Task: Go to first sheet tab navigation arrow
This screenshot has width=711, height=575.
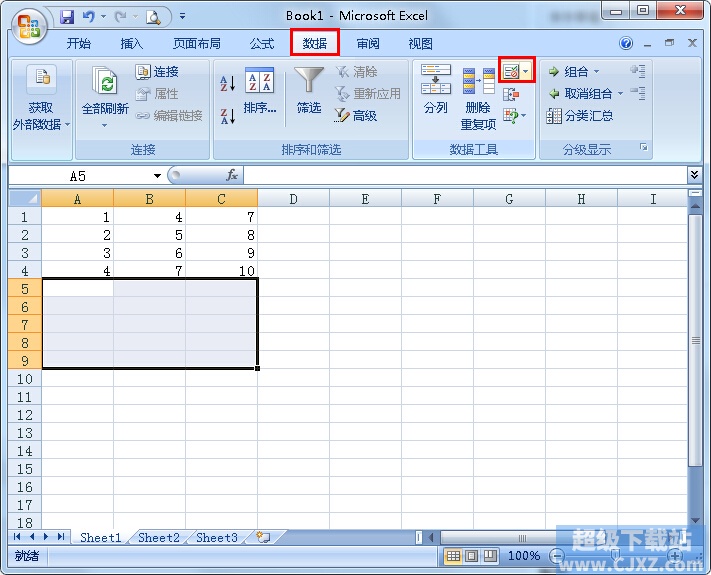Action: point(17,537)
